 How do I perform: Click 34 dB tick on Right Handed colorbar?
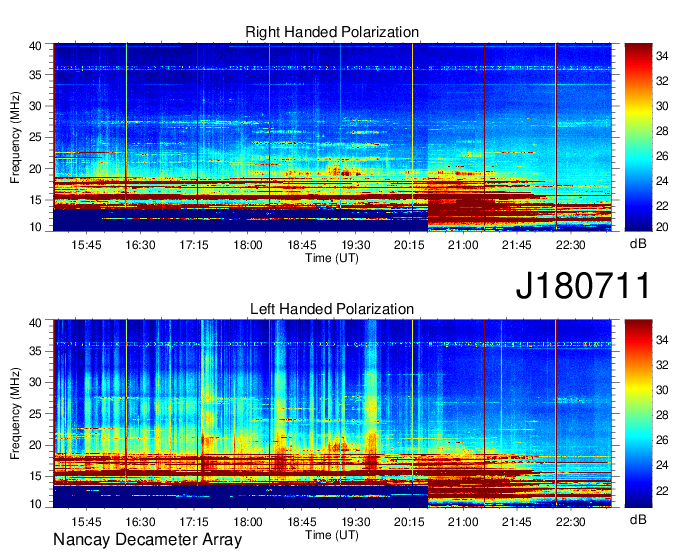(662, 56)
